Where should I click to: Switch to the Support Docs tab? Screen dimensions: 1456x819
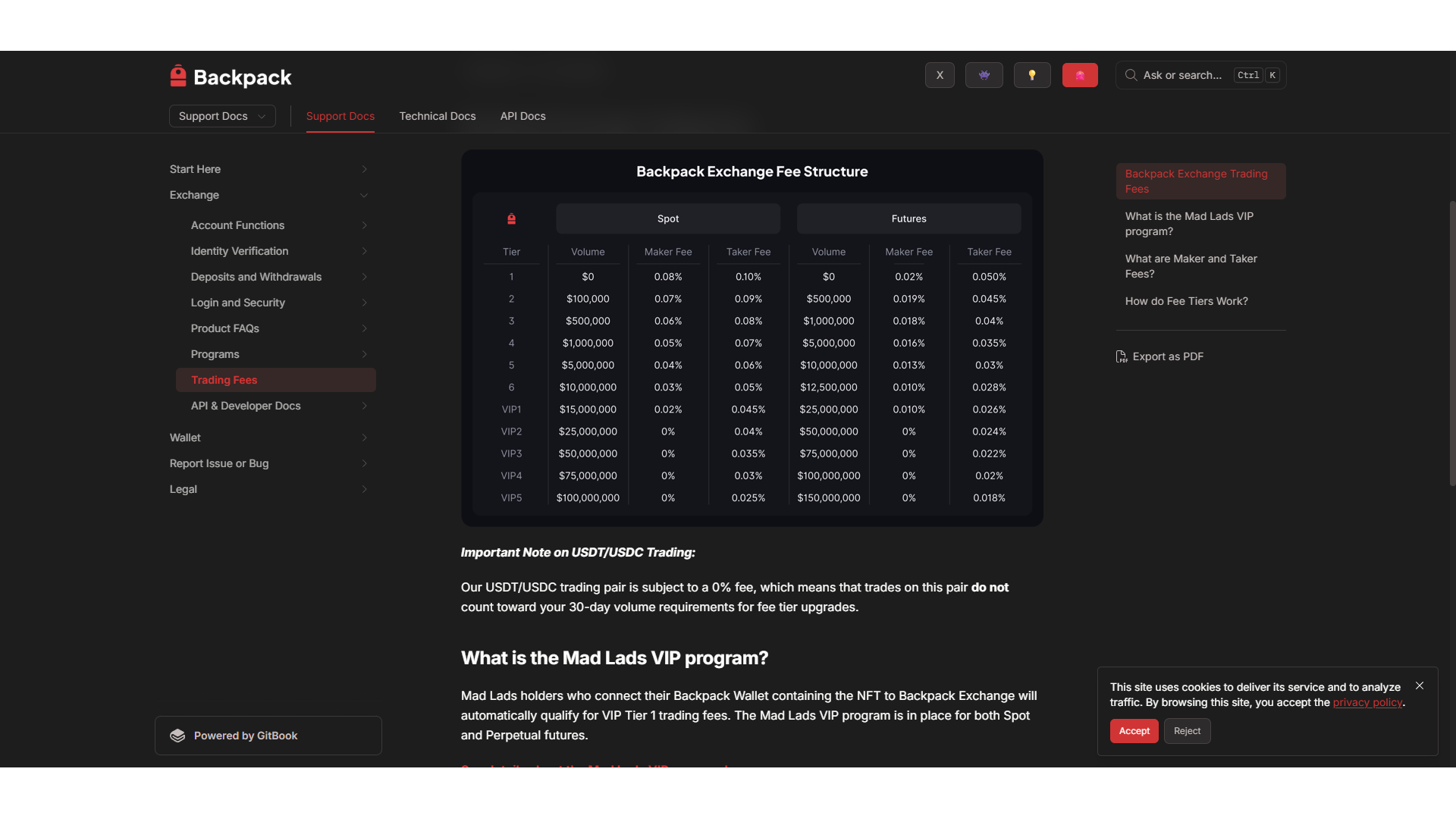[x=340, y=116]
